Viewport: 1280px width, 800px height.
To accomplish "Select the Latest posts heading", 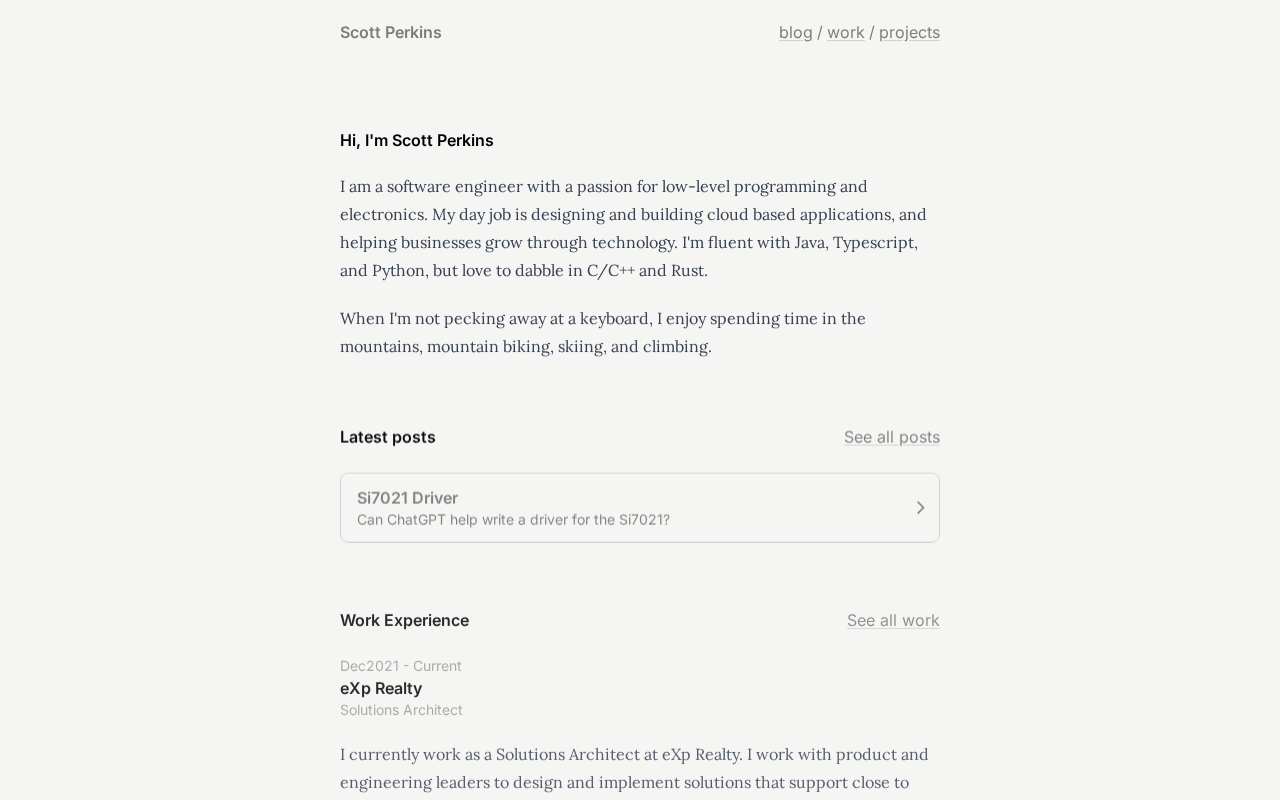I will (x=387, y=437).
